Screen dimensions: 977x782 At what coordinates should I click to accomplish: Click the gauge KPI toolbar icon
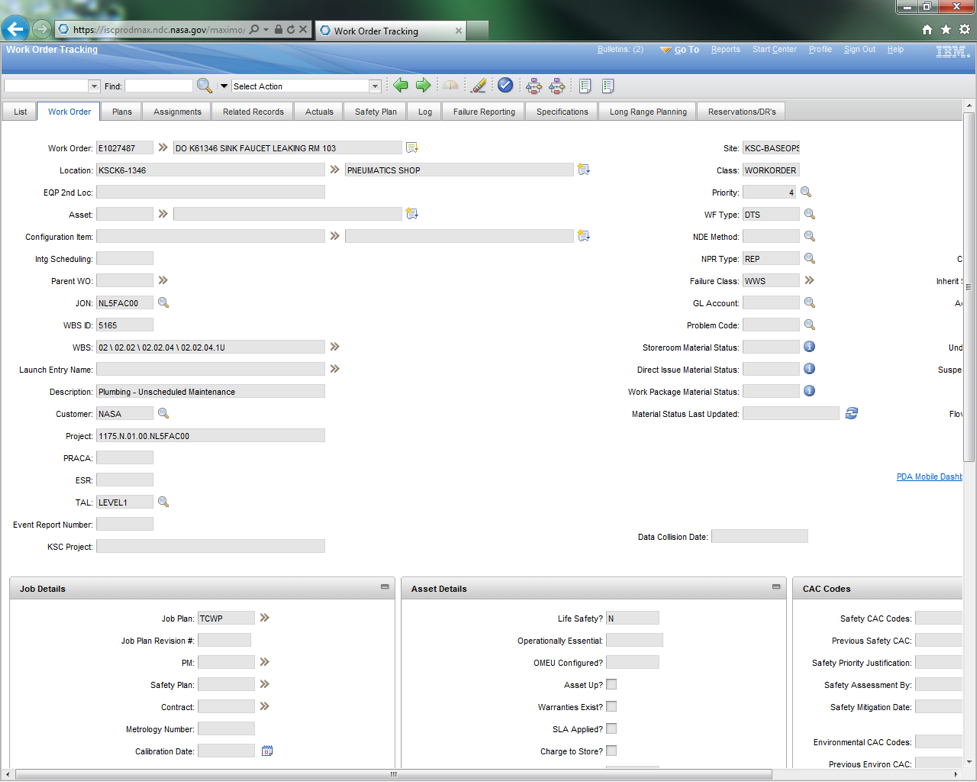[x=450, y=85]
